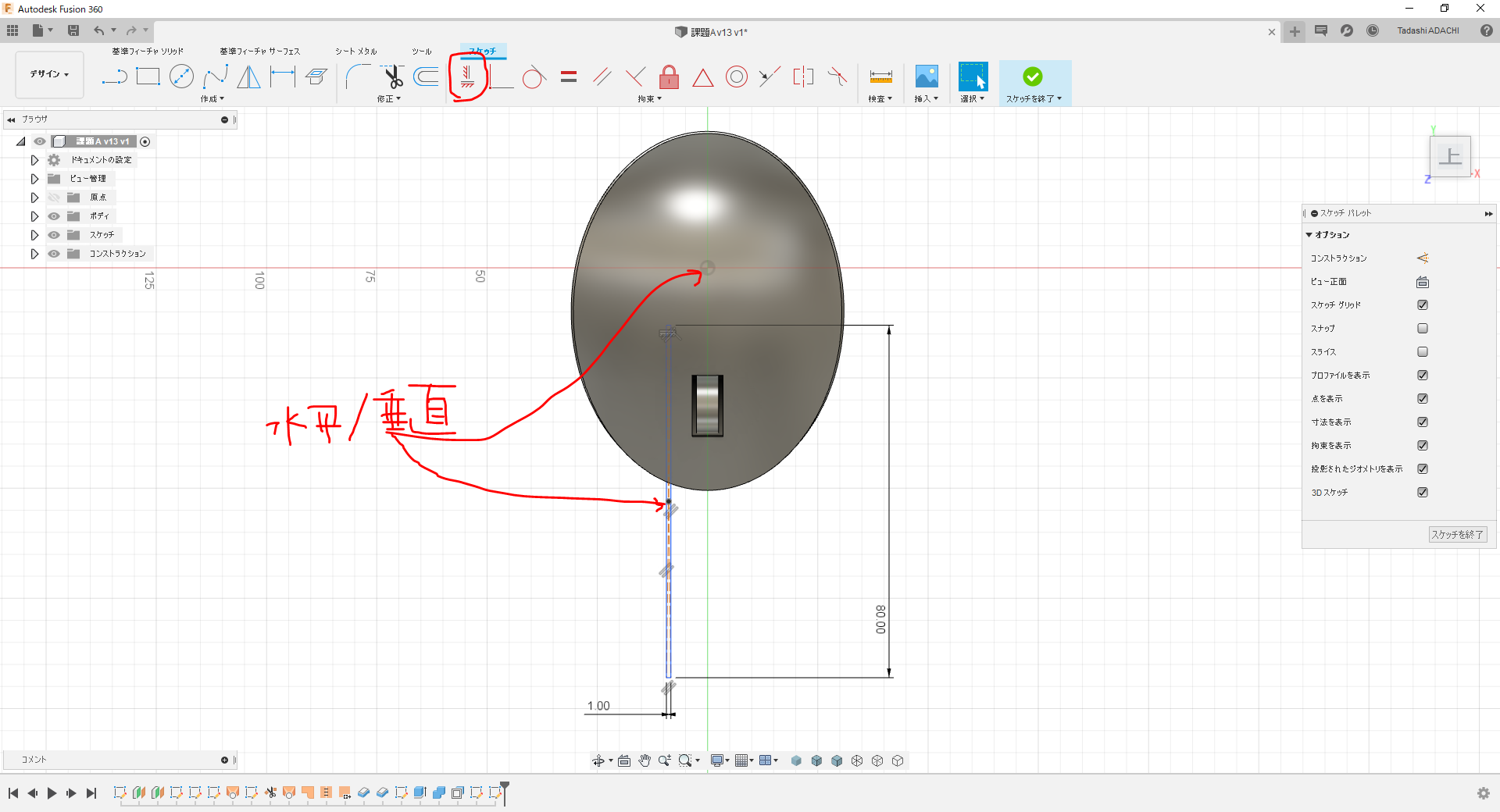Open the Job Status clock icon
Screen dimensions: 1500x812
pos(1373,30)
